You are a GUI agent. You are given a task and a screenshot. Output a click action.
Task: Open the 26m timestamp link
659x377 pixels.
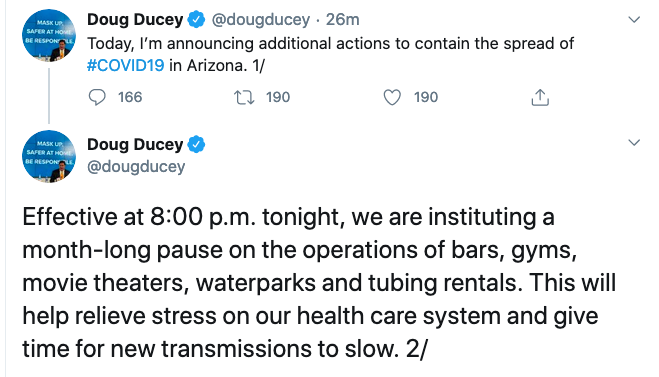coord(343,19)
